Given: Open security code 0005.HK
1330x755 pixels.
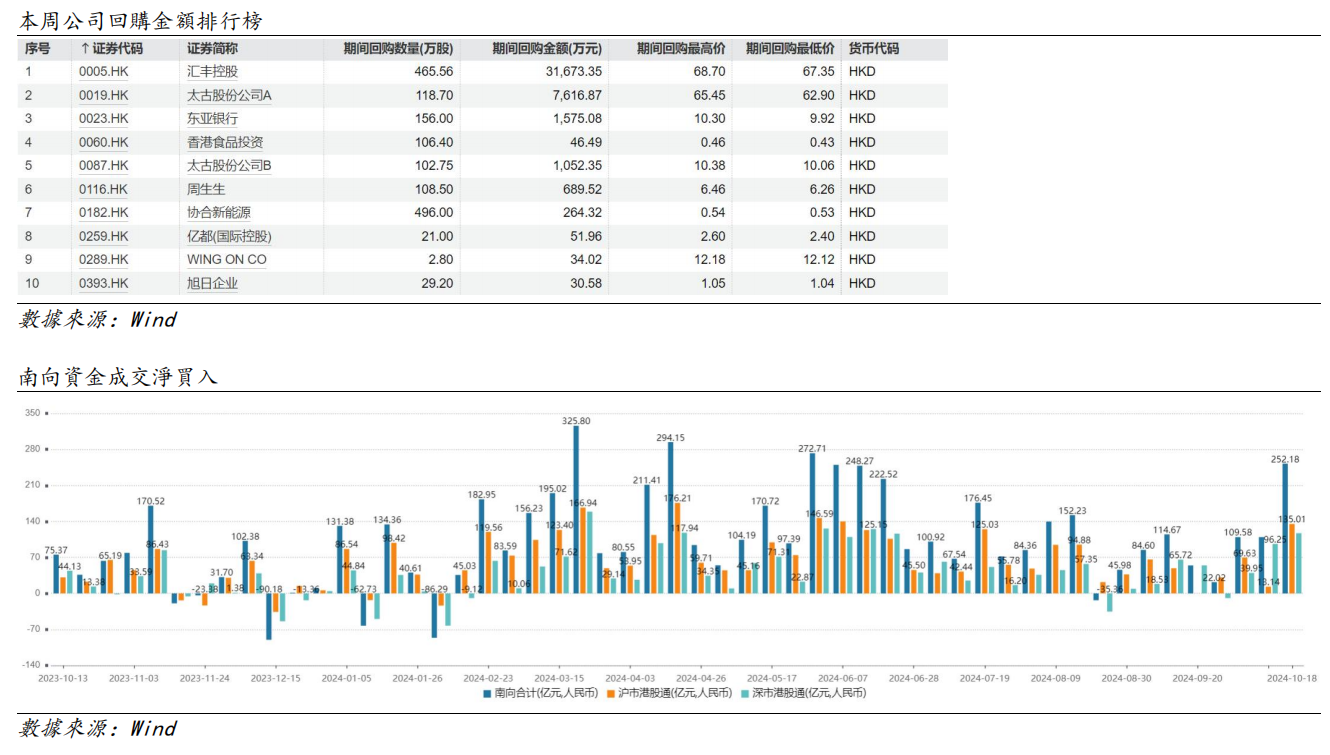Looking at the screenshot, I should coord(104,72).
